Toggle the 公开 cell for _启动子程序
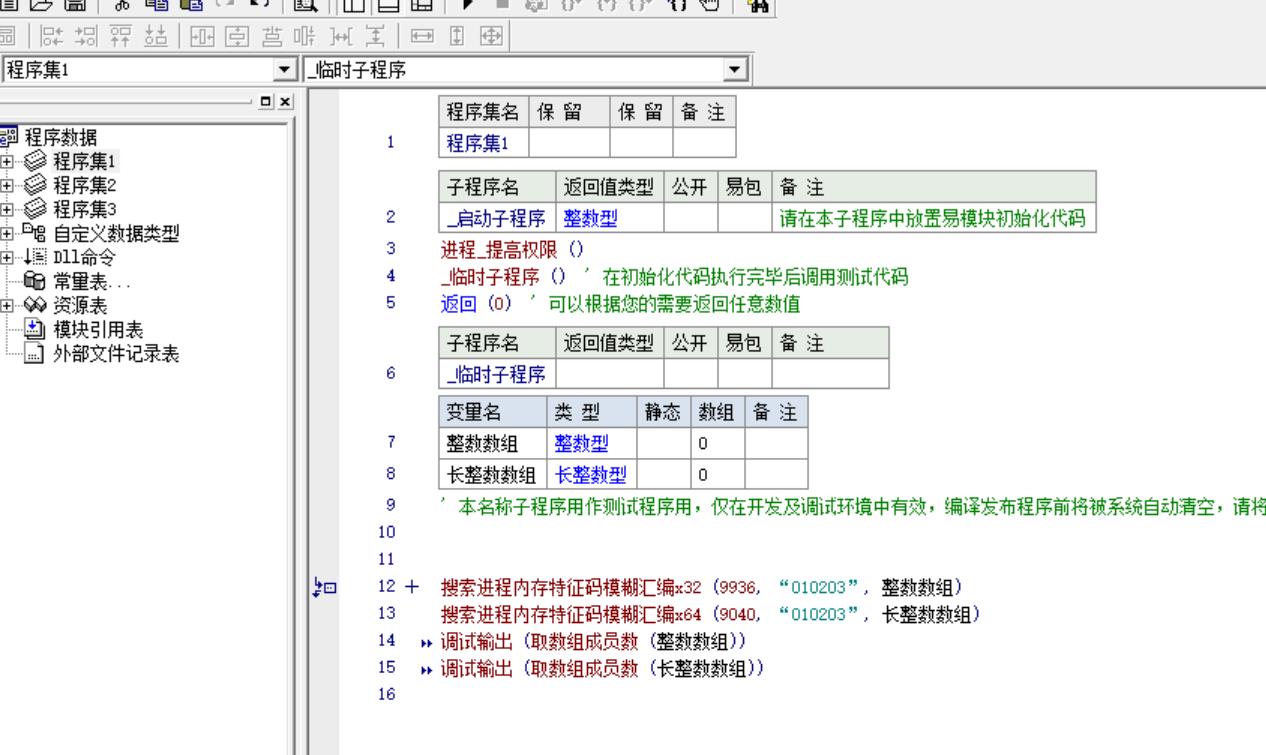Image resolution: width=1266 pixels, height=755 pixels. point(690,218)
